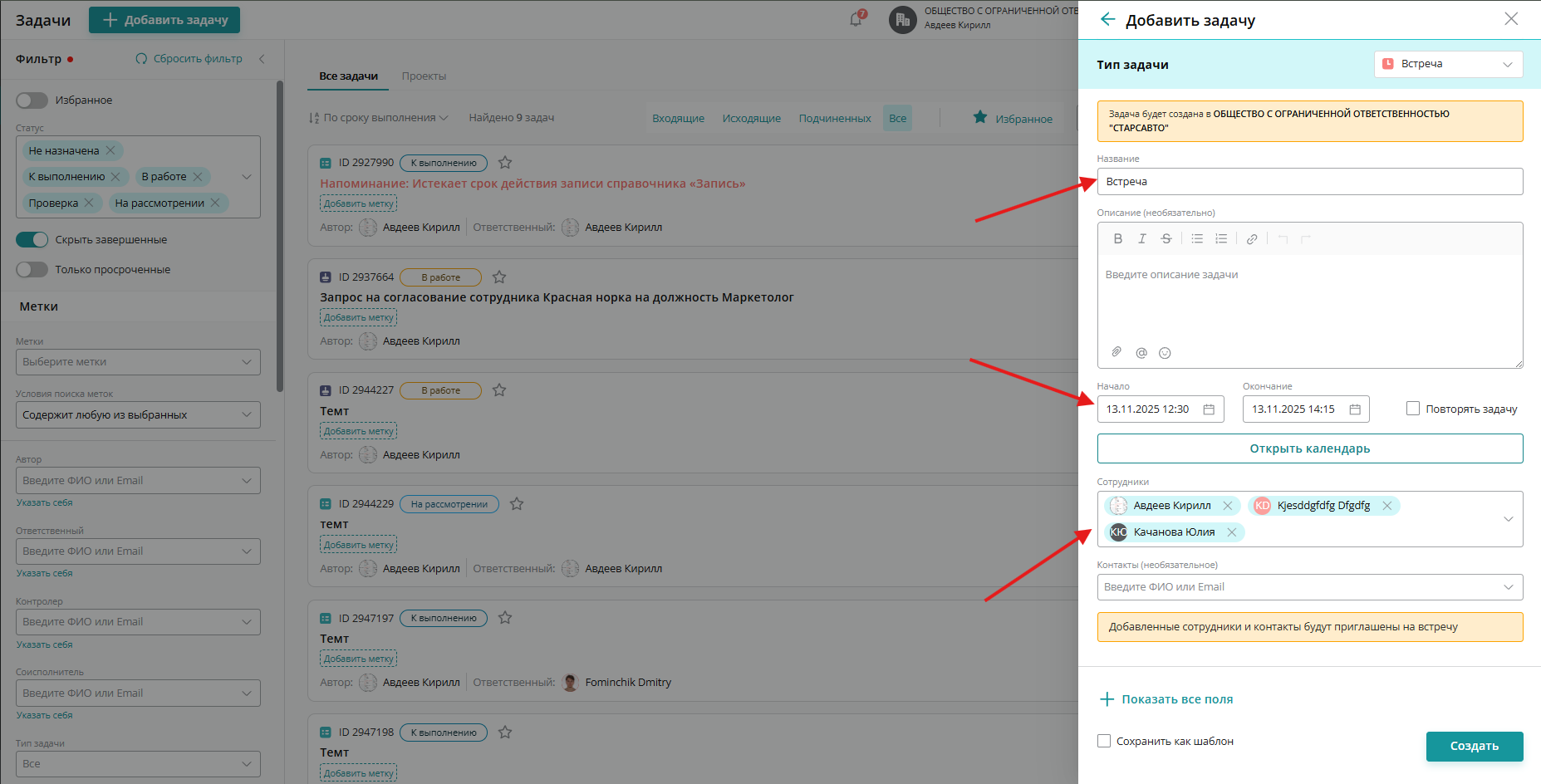Toggle the 'Скрыть завершенные' switch off
The image size is (1541, 784).
coord(32,240)
